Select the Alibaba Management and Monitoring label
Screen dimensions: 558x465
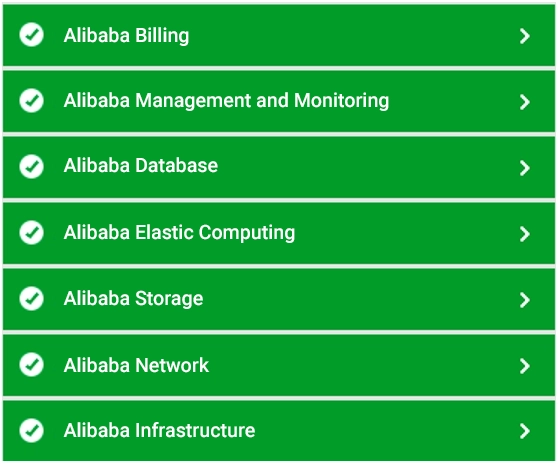coord(226,101)
